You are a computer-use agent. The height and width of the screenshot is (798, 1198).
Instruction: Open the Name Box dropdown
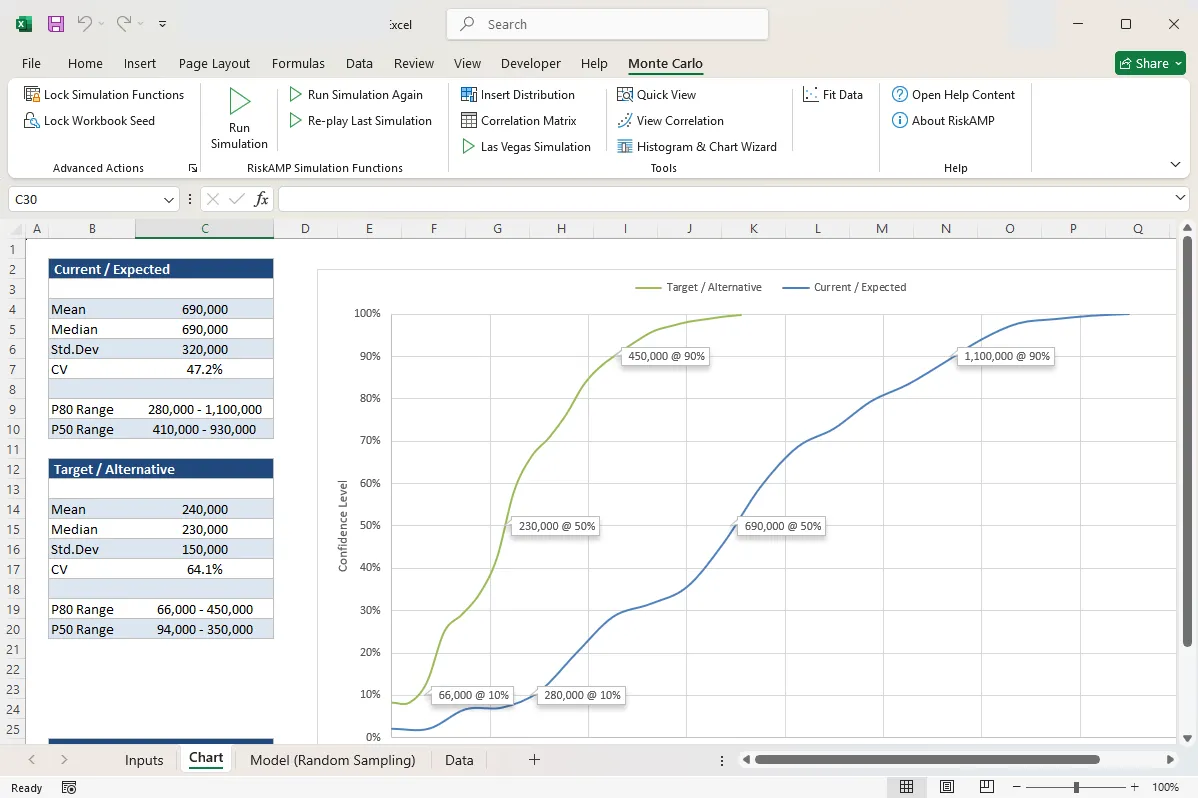pos(169,199)
